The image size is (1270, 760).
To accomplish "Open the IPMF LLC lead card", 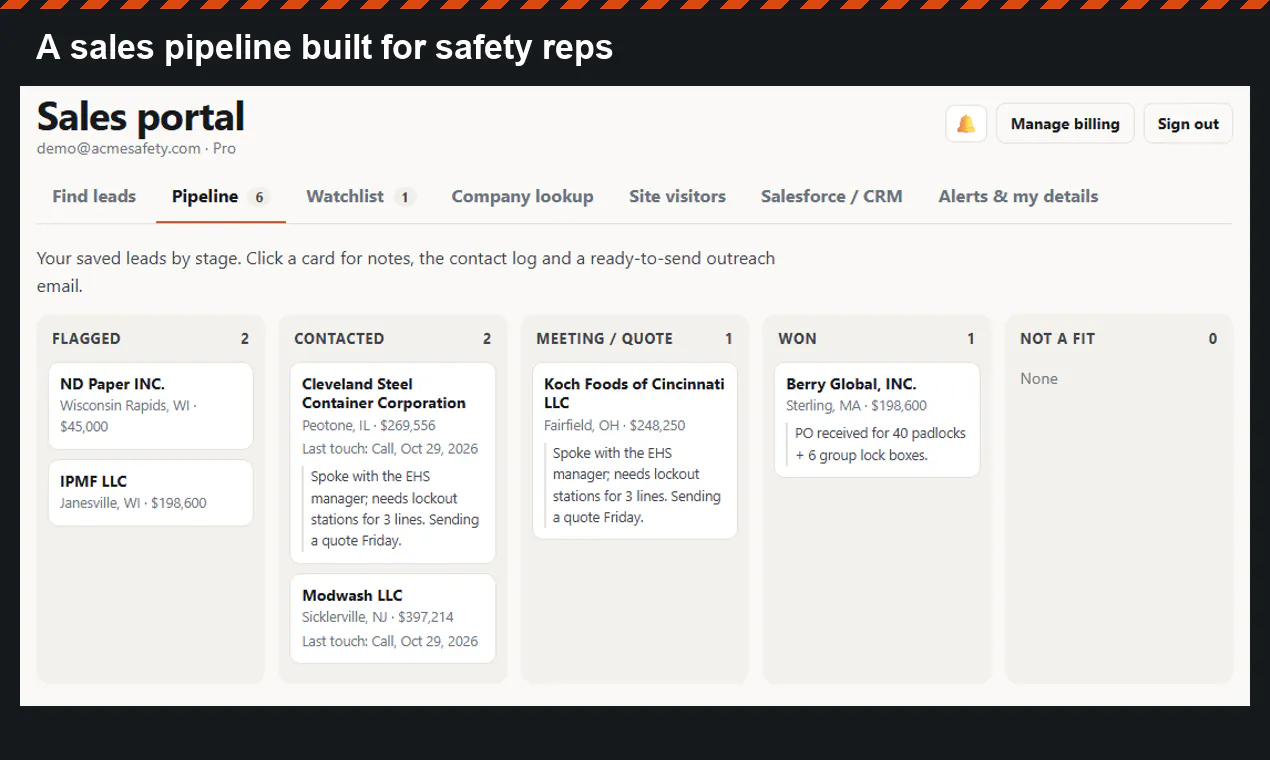I will click(x=151, y=492).
